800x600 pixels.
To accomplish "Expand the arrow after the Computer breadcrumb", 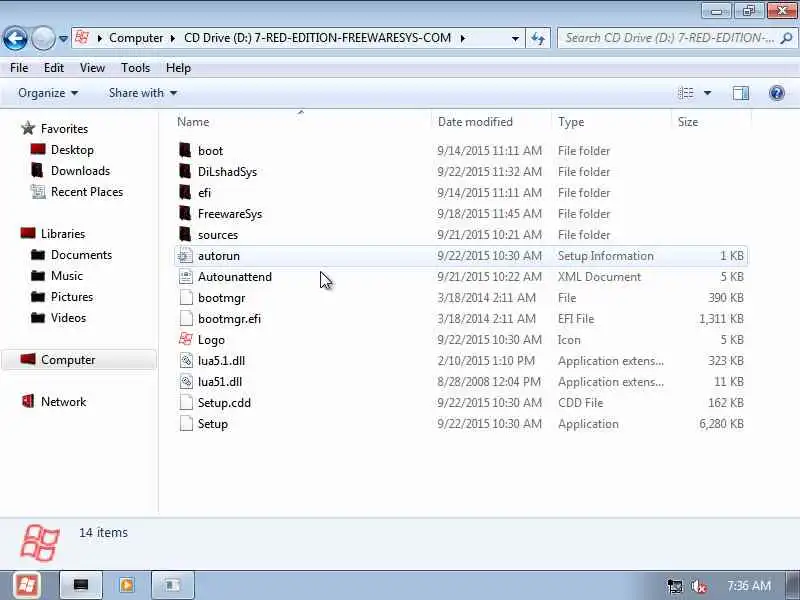I will coord(173,38).
